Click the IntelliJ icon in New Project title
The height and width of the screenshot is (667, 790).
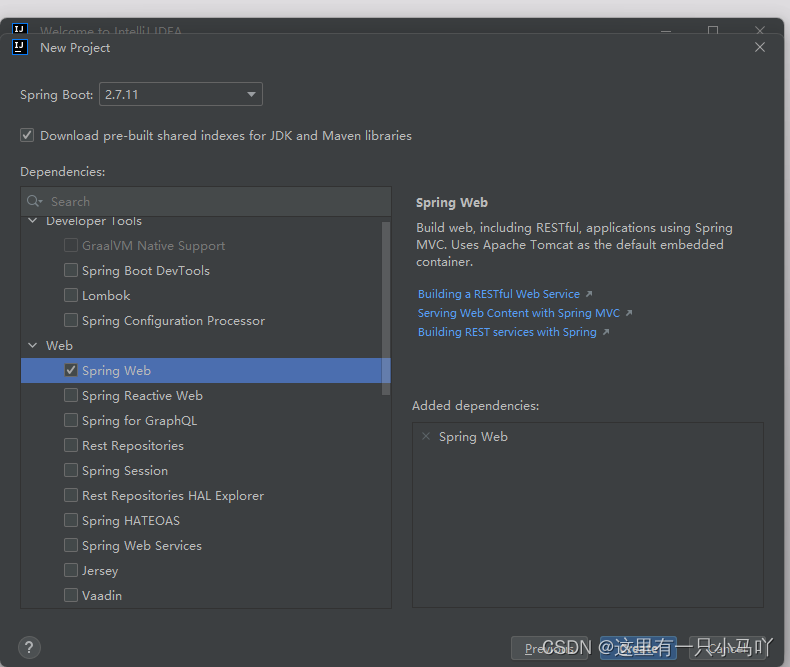pos(20,47)
